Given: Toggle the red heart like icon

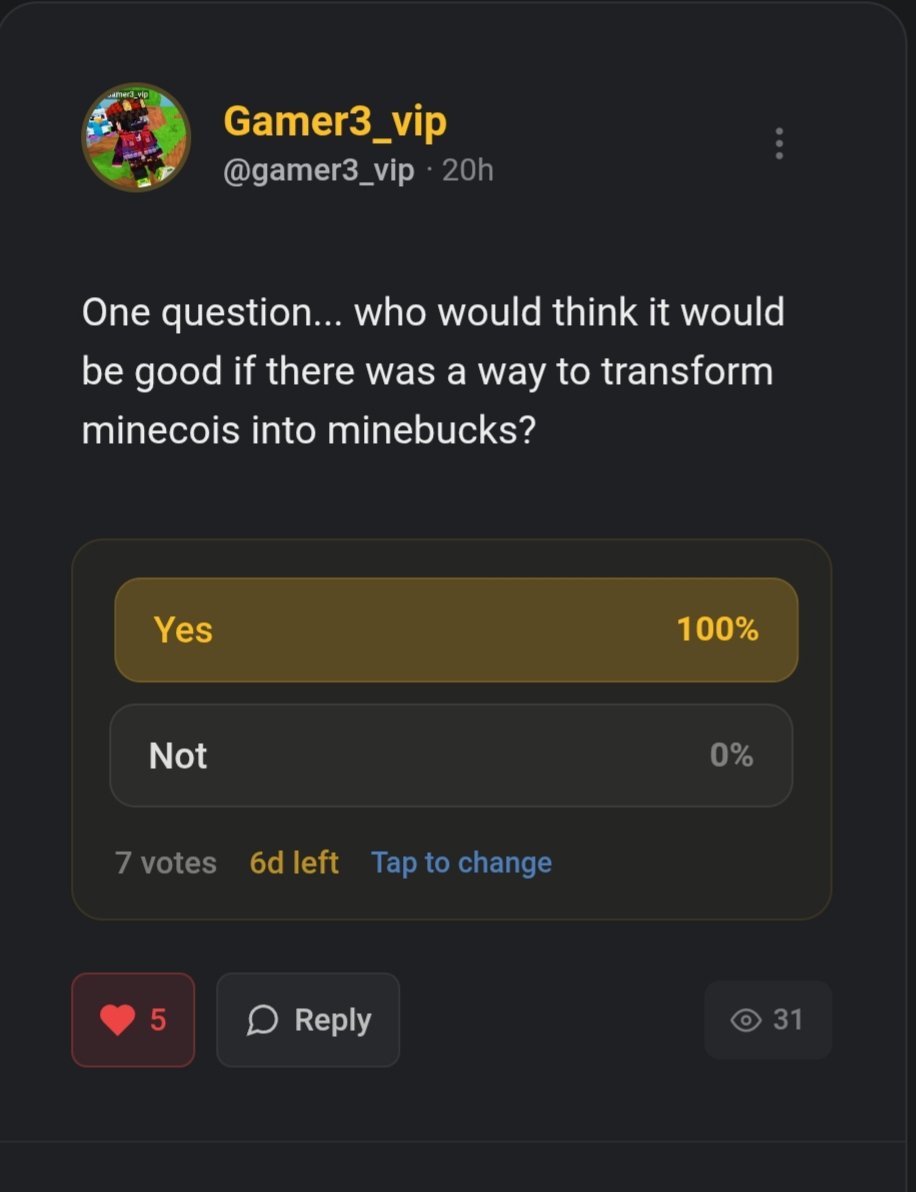Looking at the screenshot, I should click(x=118, y=1020).
